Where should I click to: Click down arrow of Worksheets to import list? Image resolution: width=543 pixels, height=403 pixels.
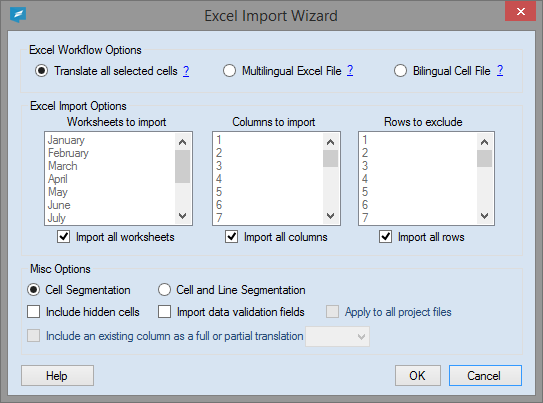click(x=183, y=216)
